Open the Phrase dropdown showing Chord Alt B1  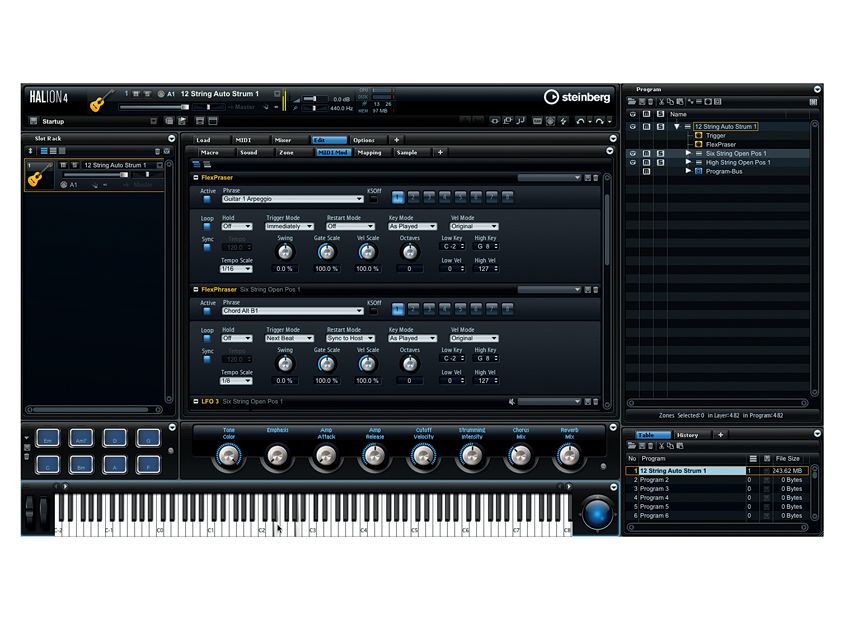click(292, 311)
